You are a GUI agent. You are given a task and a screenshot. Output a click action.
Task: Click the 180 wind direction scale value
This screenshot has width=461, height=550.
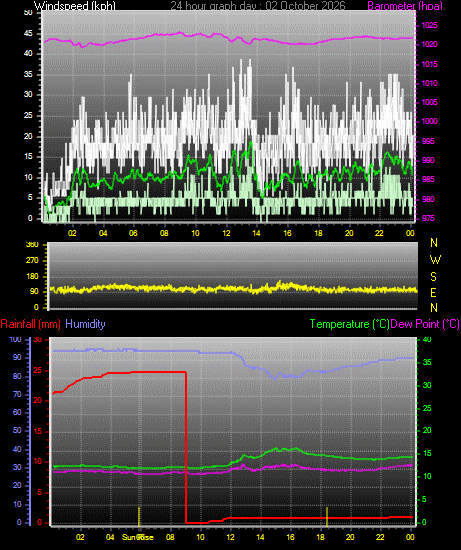tap(32, 276)
